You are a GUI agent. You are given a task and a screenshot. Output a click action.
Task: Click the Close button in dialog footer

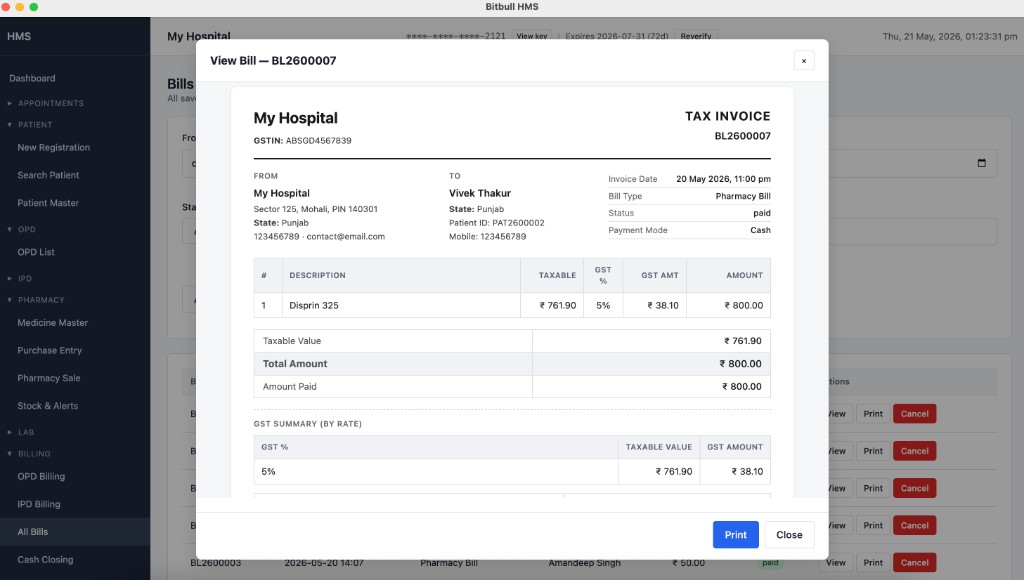pyautogui.click(x=789, y=534)
